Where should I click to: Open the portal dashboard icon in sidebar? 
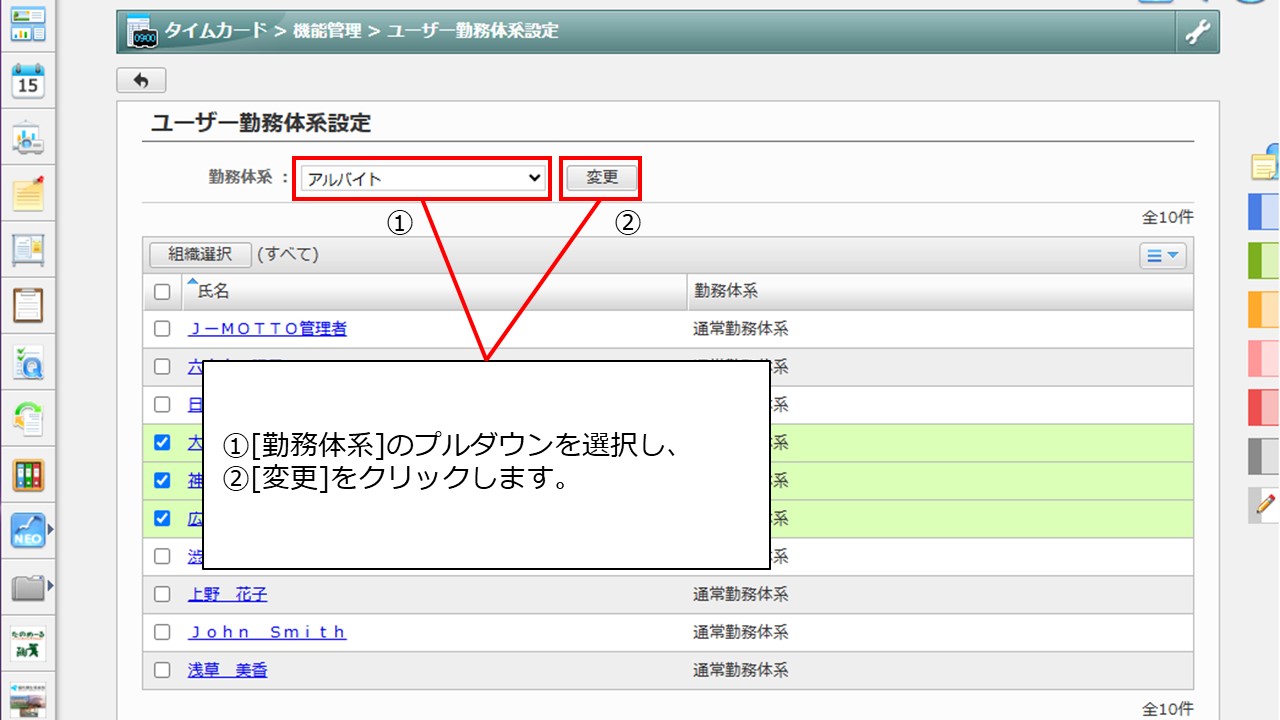[28, 25]
